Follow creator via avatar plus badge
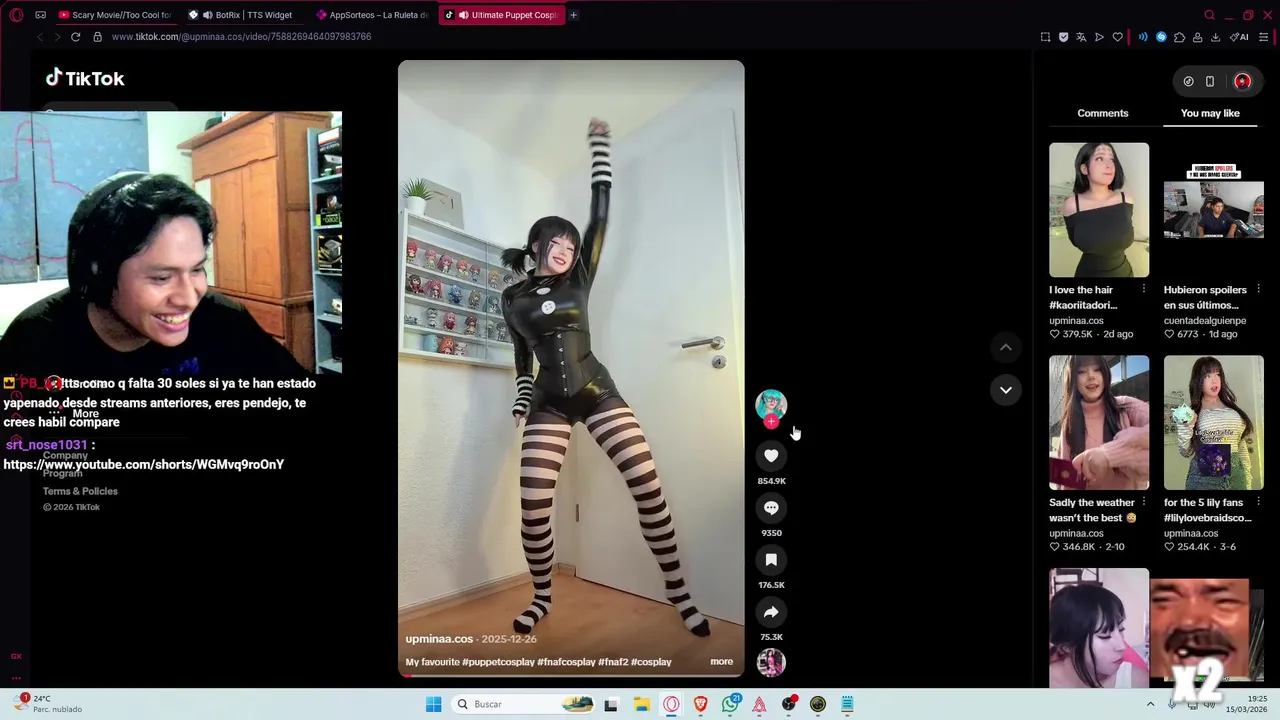Image resolution: width=1280 pixels, height=720 pixels. (x=771, y=422)
